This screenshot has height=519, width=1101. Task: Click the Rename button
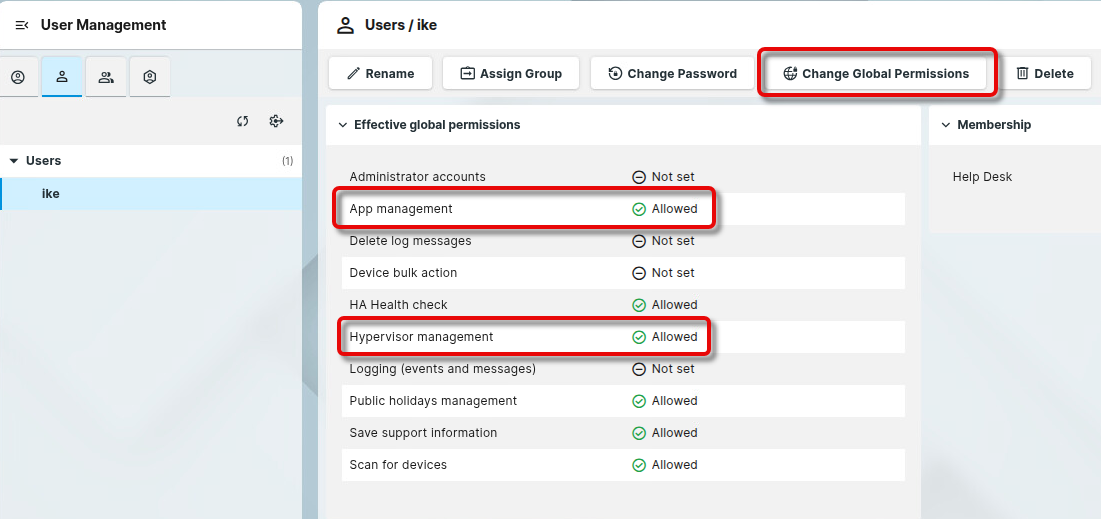pyautogui.click(x=380, y=73)
